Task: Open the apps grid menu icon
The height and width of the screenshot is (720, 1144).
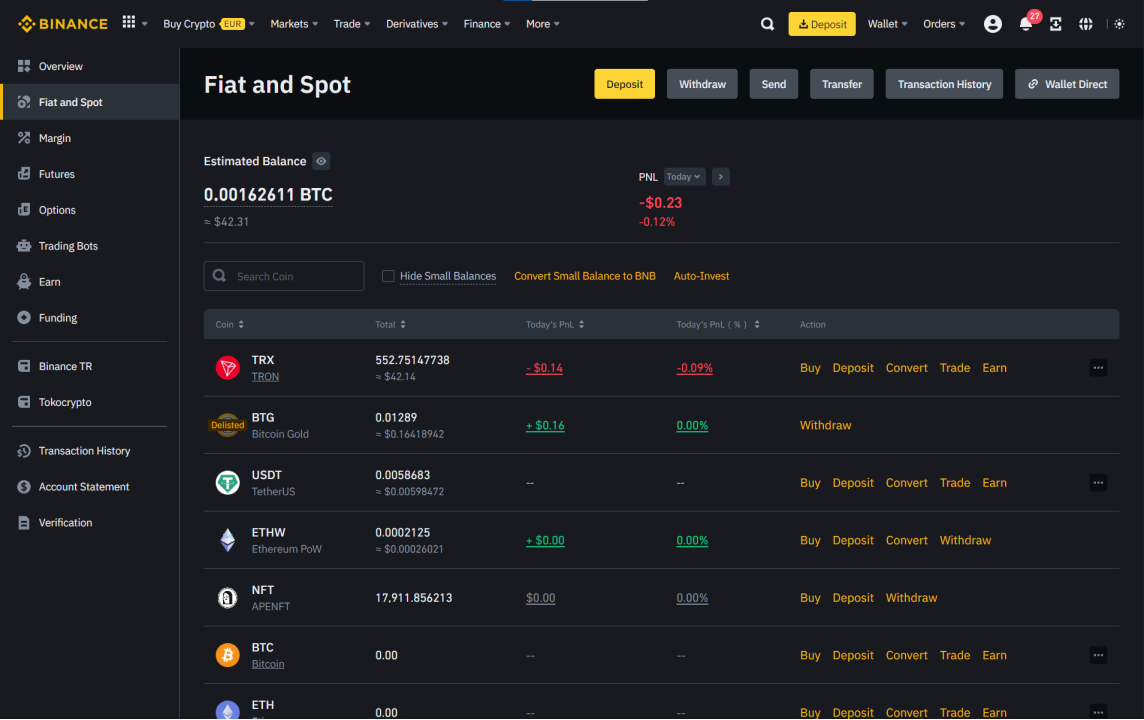Action: 129,23
